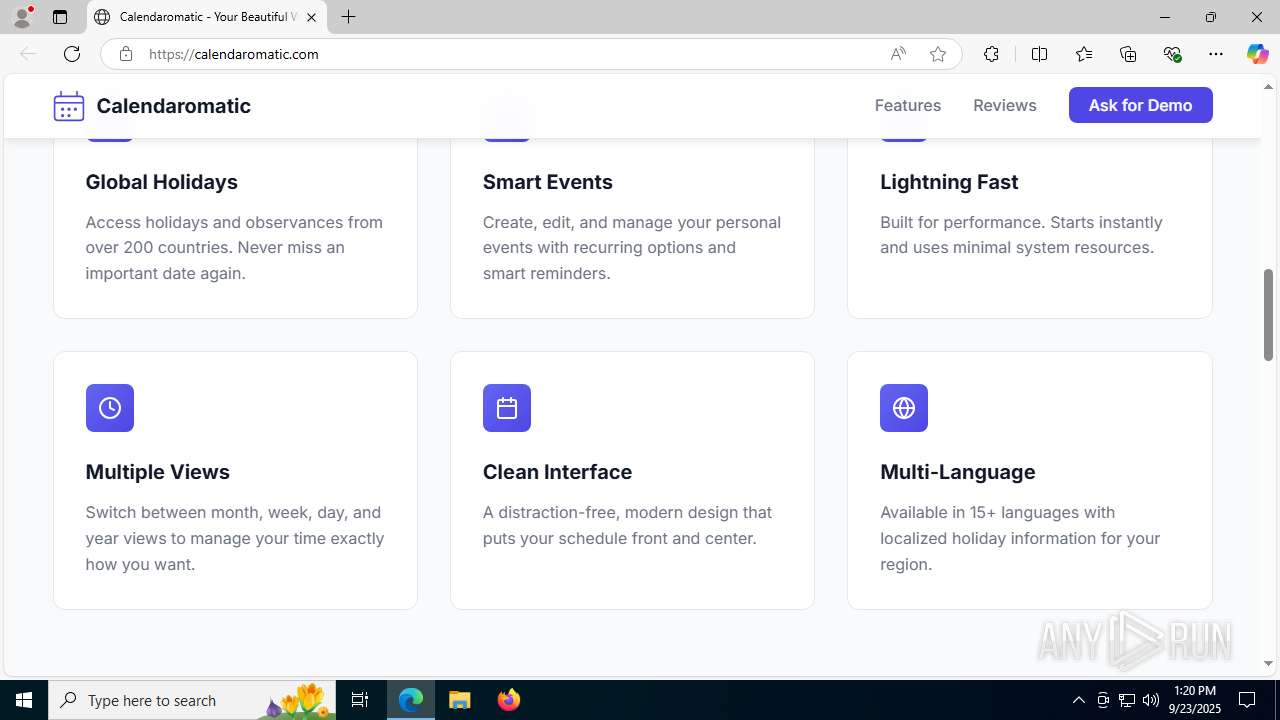Click the Ask for Demo button
The width and height of the screenshot is (1280, 720).
pos(1141,105)
